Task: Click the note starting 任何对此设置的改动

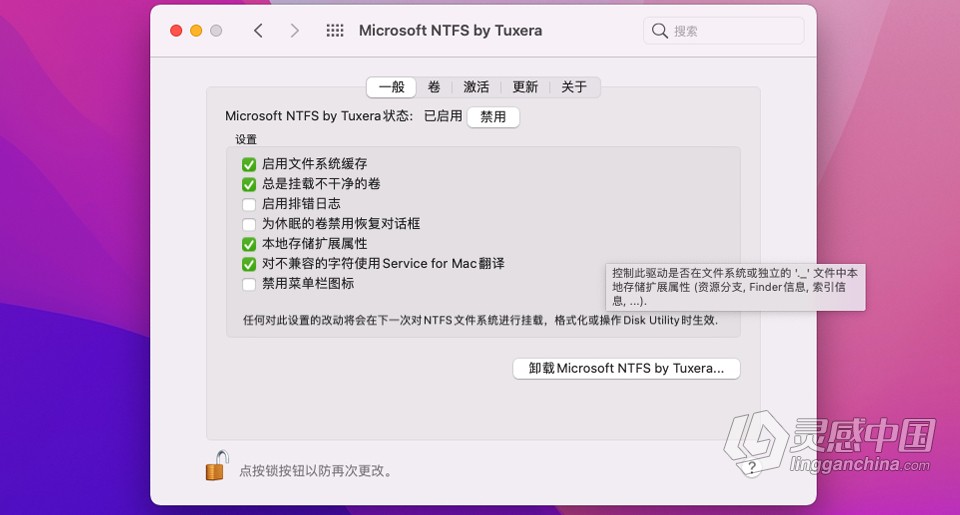Action: click(481, 320)
